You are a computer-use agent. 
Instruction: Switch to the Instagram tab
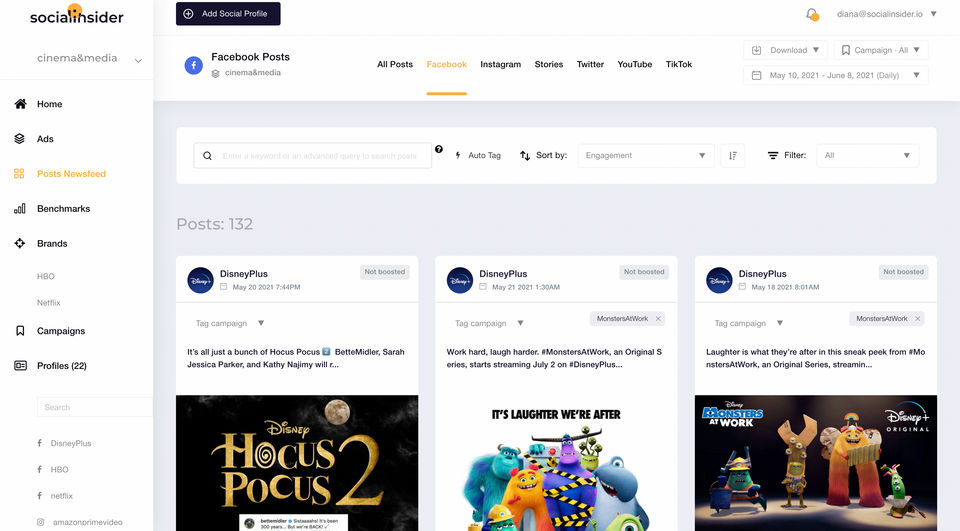coord(500,64)
